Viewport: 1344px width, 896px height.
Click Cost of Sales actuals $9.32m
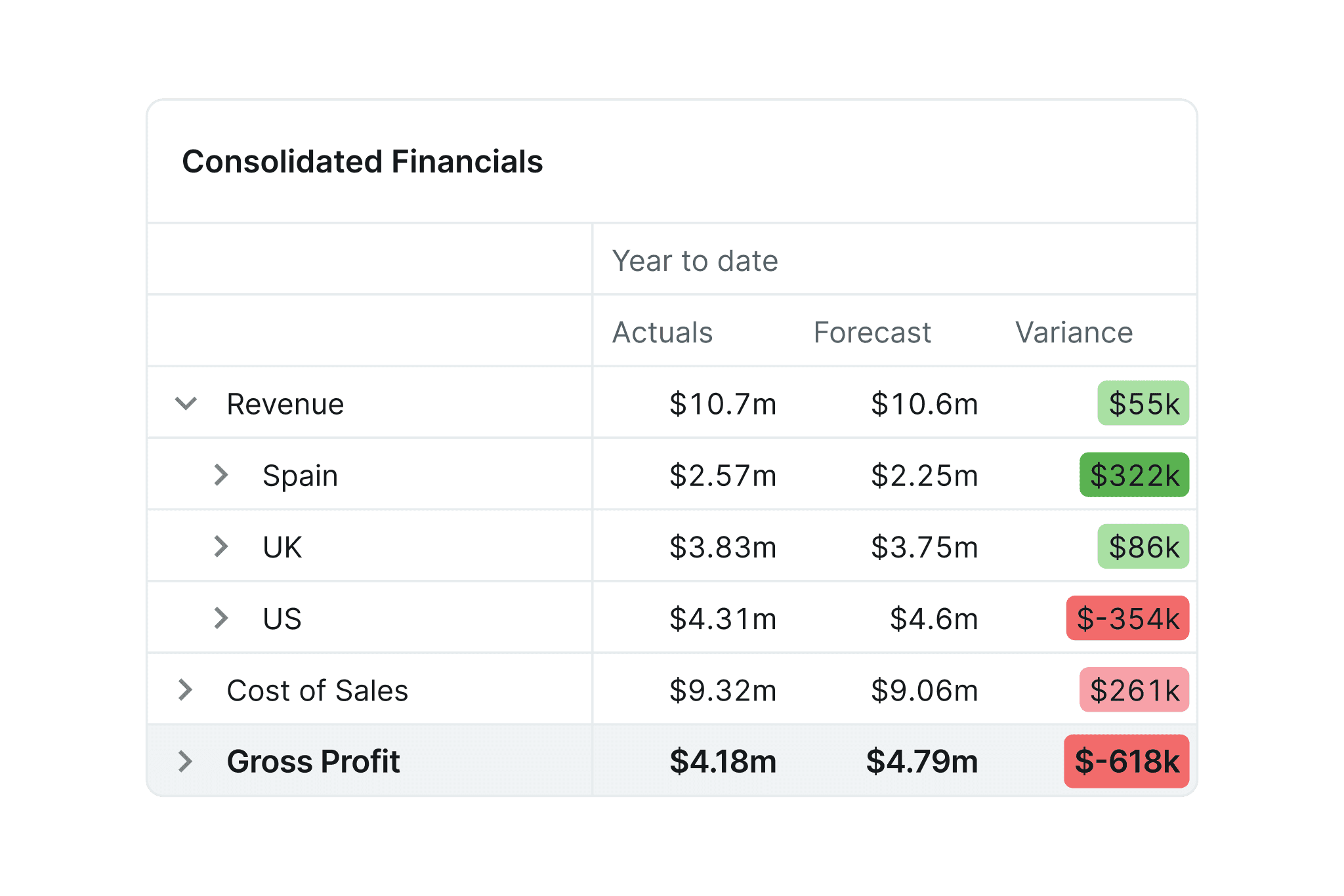pos(723,690)
